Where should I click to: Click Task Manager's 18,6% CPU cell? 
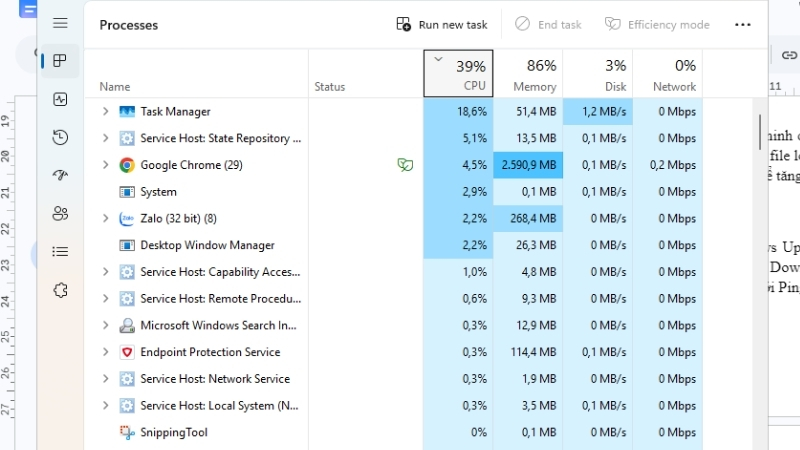click(458, 111)
